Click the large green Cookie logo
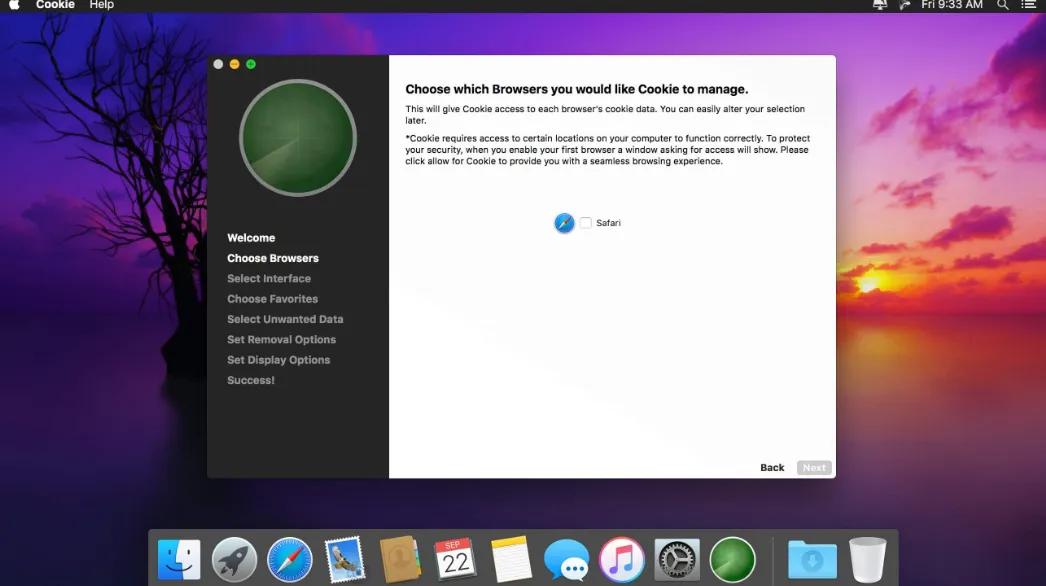This screenshot has height=586, width=1046. pos(298,138)
